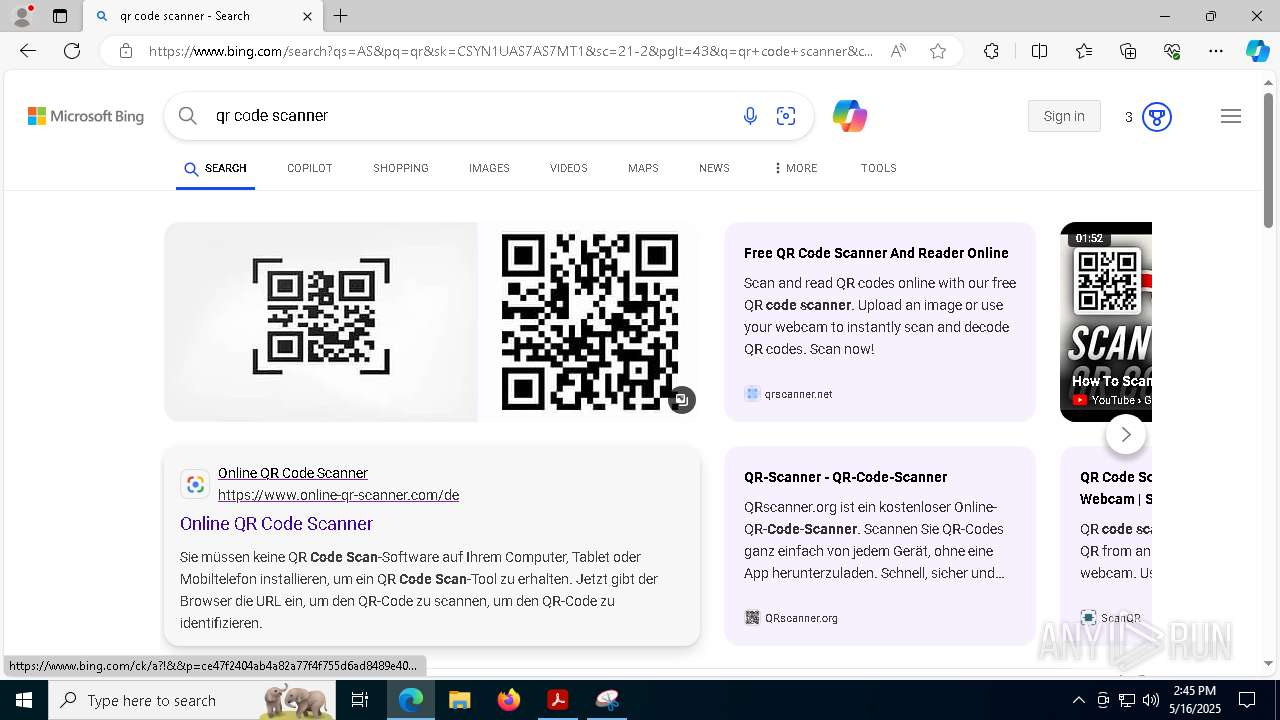1280x720 pixels.
Task: Open the Favorites list
Action: pyautogui.click(x=1084, y=51)
